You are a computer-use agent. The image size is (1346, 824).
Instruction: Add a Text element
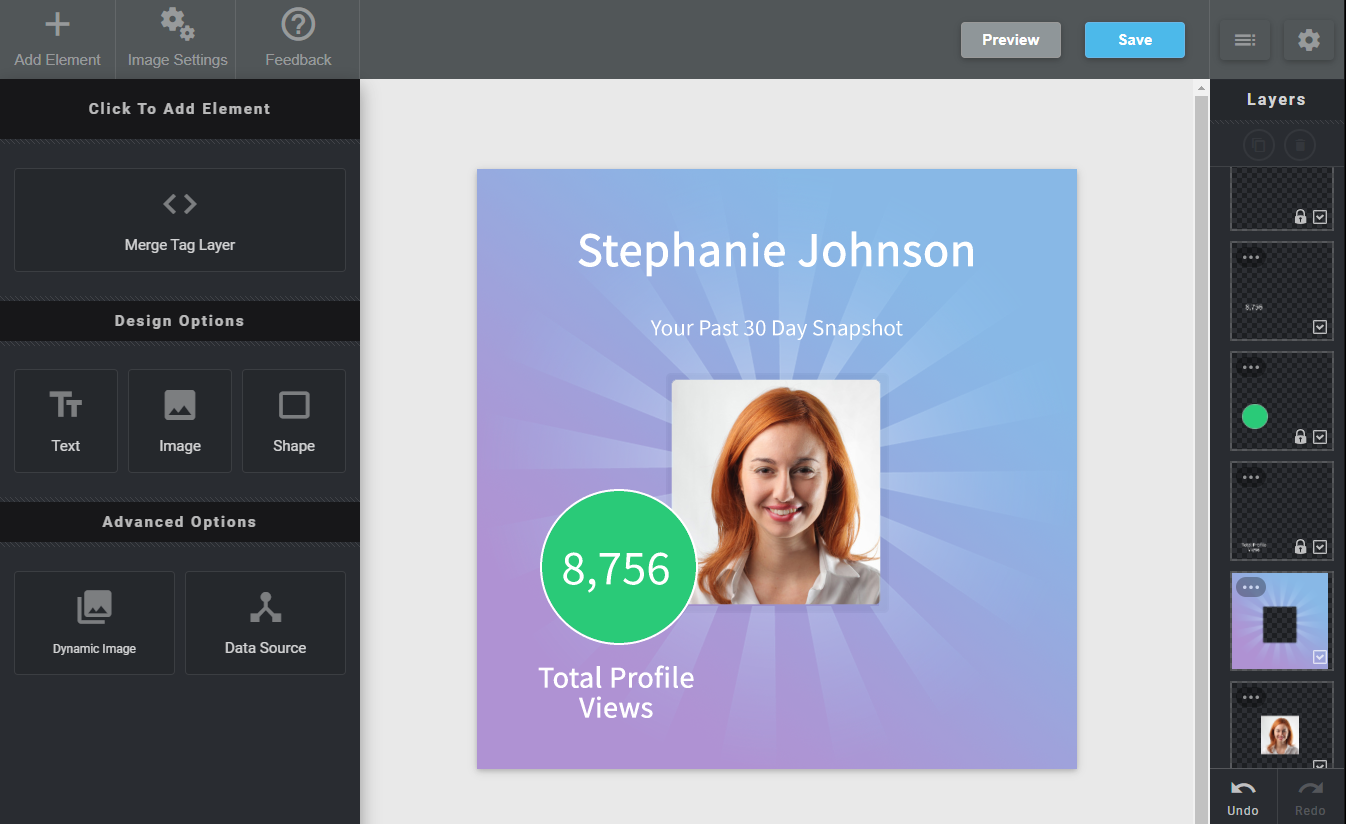(x=66, y=421)
